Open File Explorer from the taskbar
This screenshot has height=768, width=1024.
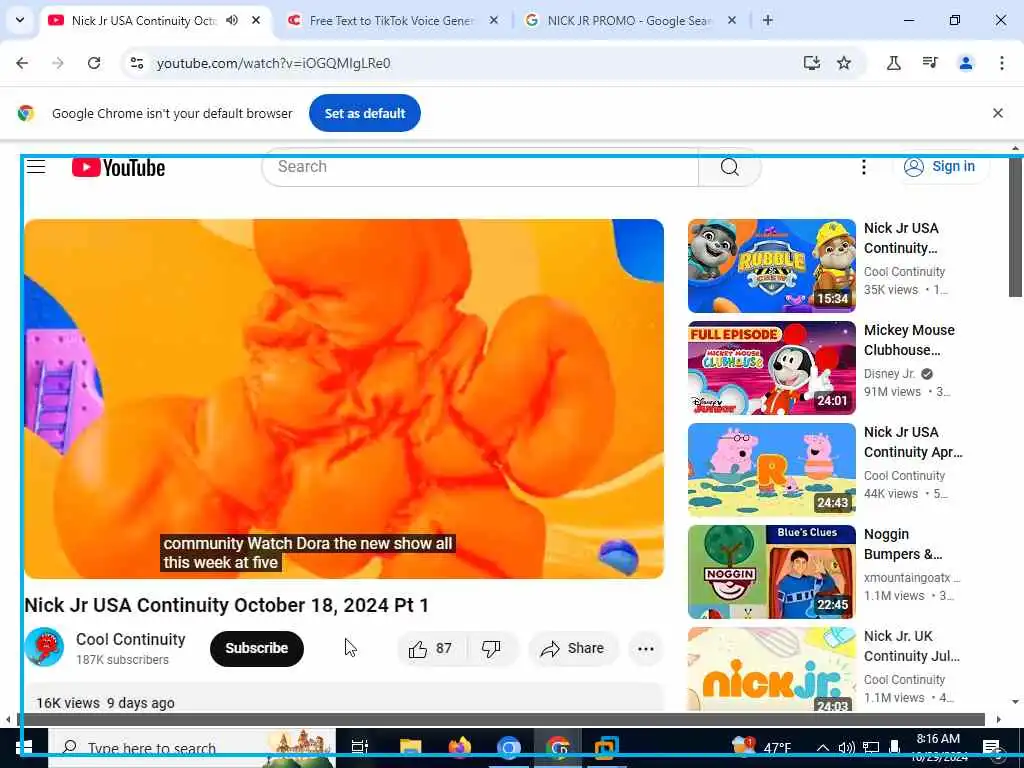point(410,747)
